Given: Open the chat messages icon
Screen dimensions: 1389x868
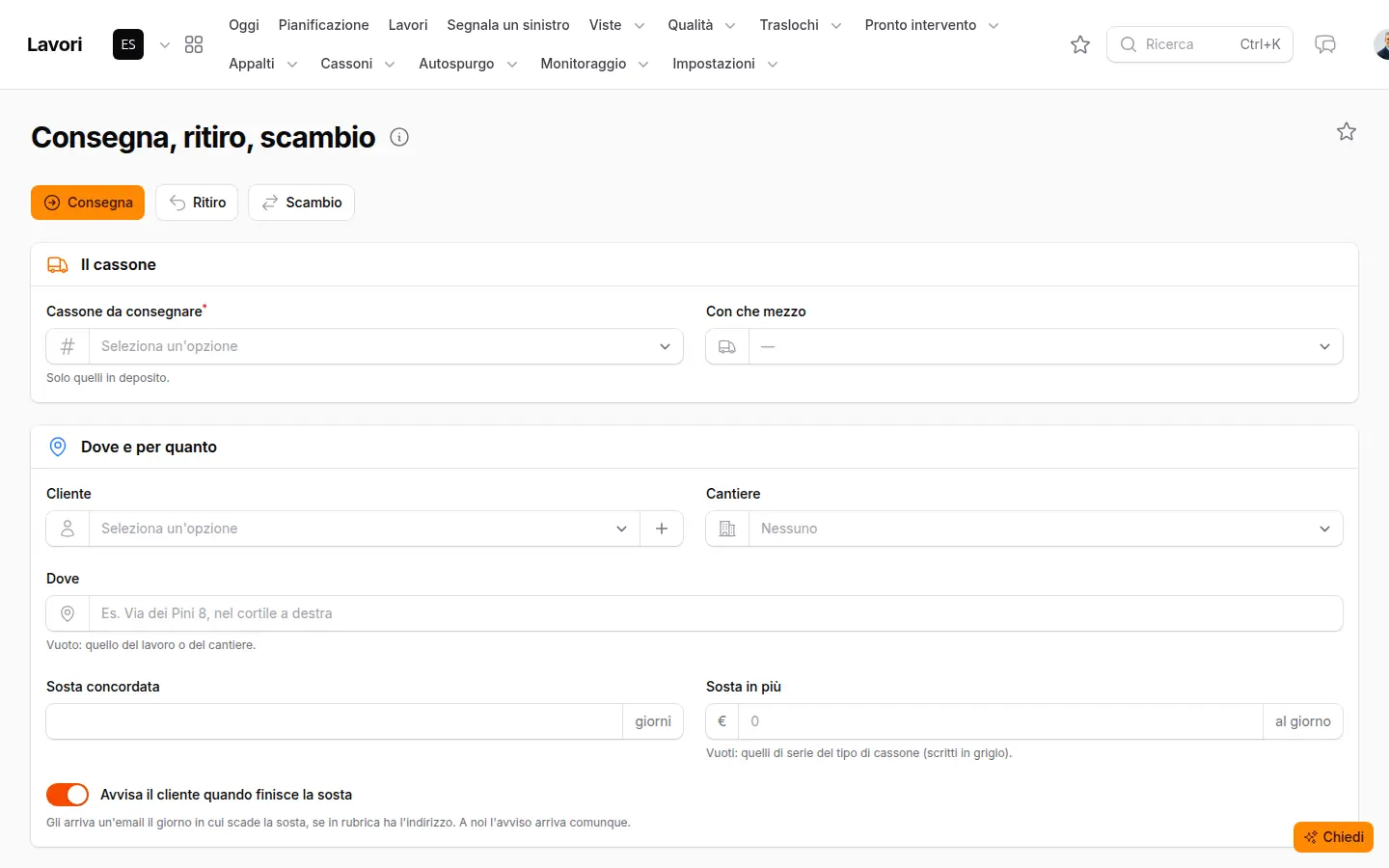Looking at the screenshot, I should pos(1325,44).
